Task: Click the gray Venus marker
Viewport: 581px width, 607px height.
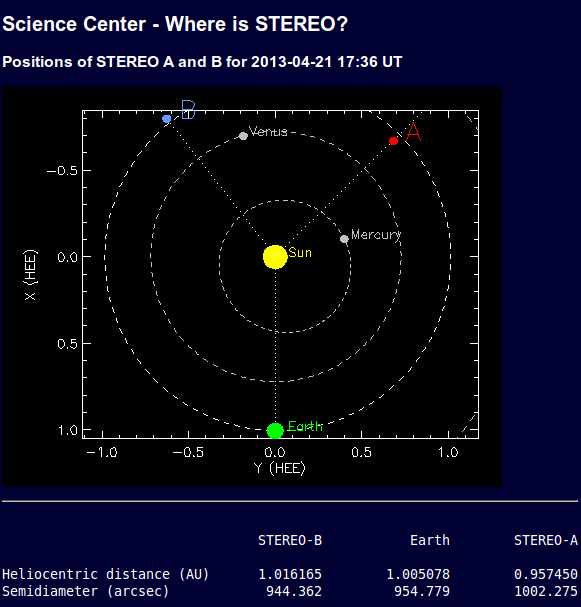Action: click(243, 136)
